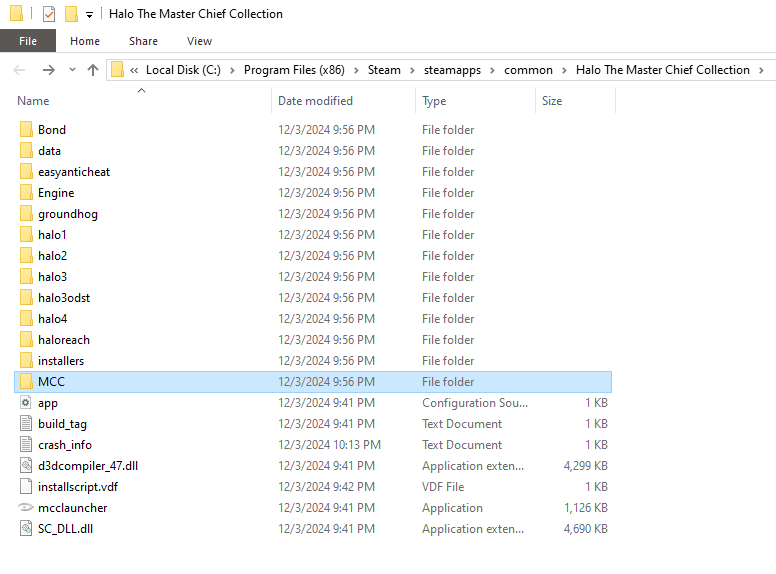Switch to the Share ribbon tab

coord(143,41)
